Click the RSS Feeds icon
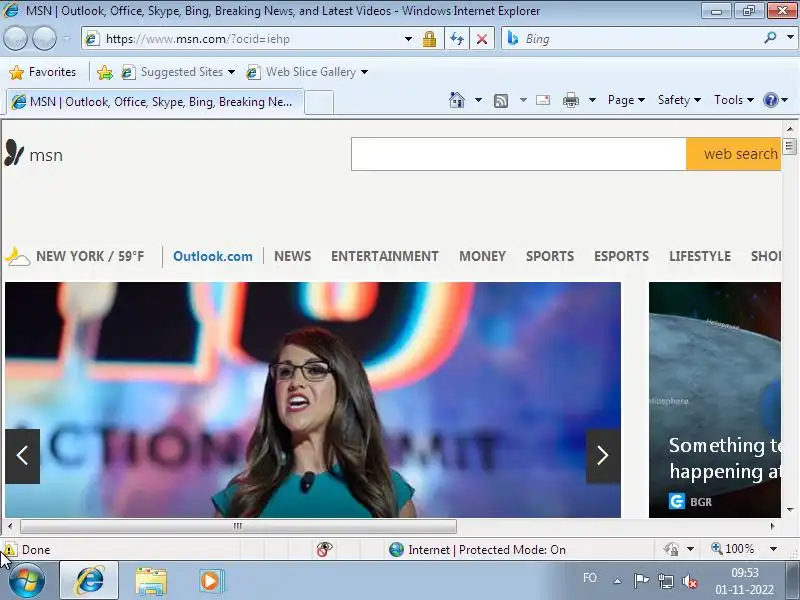This screenshot has width=800, height=600. [x=501, y=101]
